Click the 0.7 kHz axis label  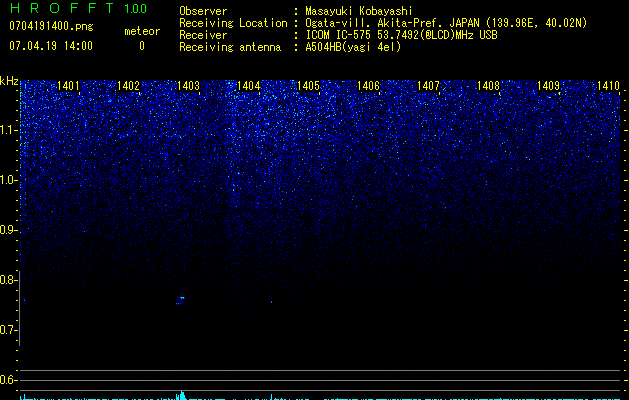pos(8,330)
